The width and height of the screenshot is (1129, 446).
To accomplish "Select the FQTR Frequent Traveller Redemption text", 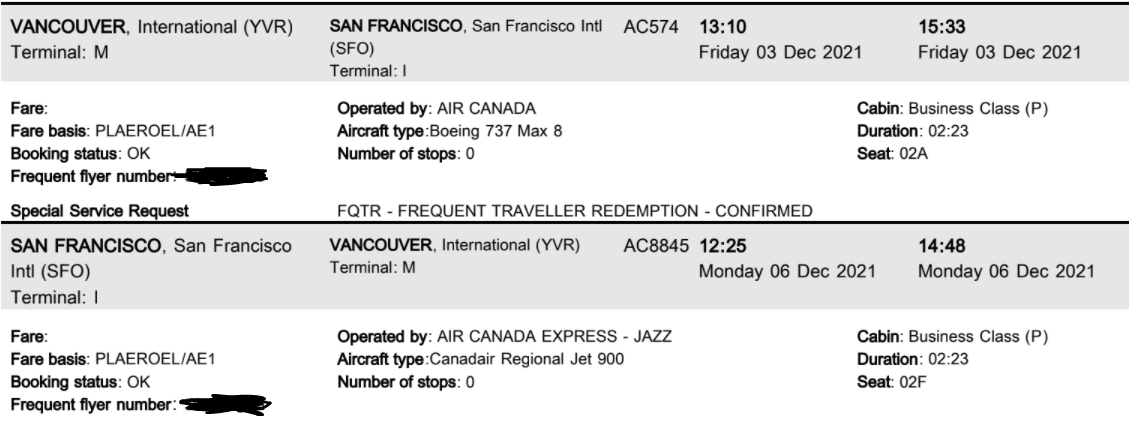I will point(576,211).
